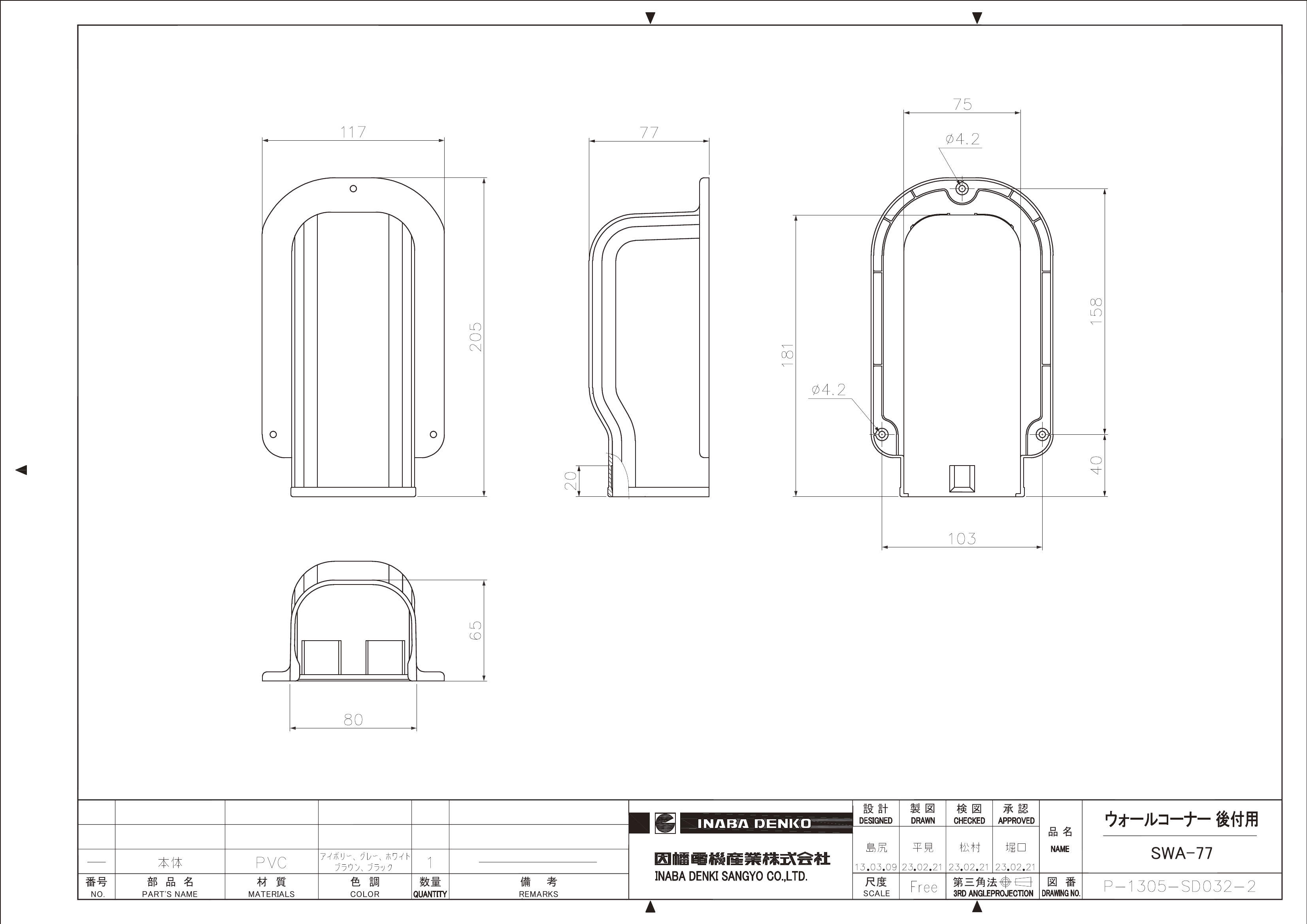Click the 承認 APPROVED header
The image size is (1307, 924).
click(x=1016, y=814)
